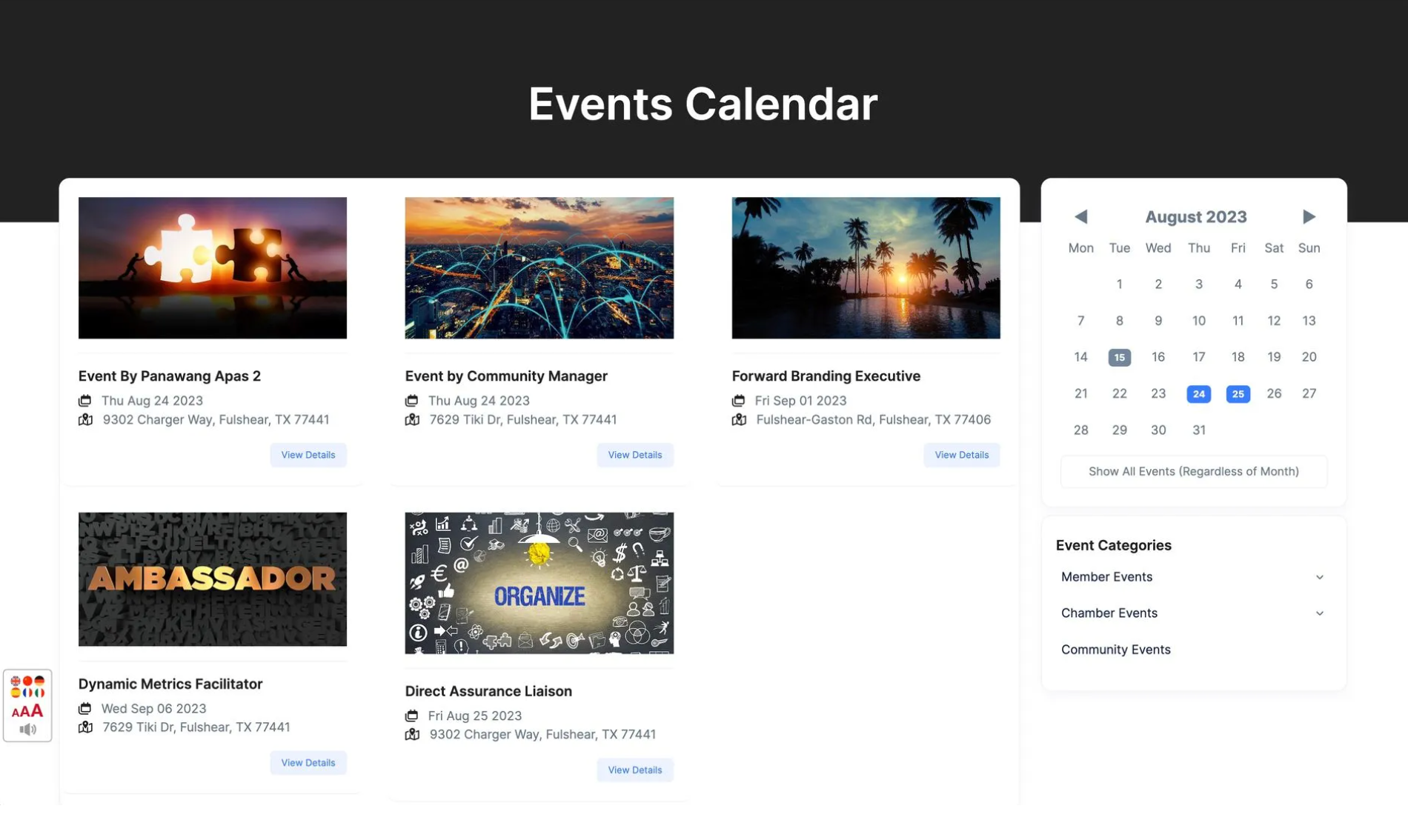Open Event by Community Manager title

tap(506, 376)
